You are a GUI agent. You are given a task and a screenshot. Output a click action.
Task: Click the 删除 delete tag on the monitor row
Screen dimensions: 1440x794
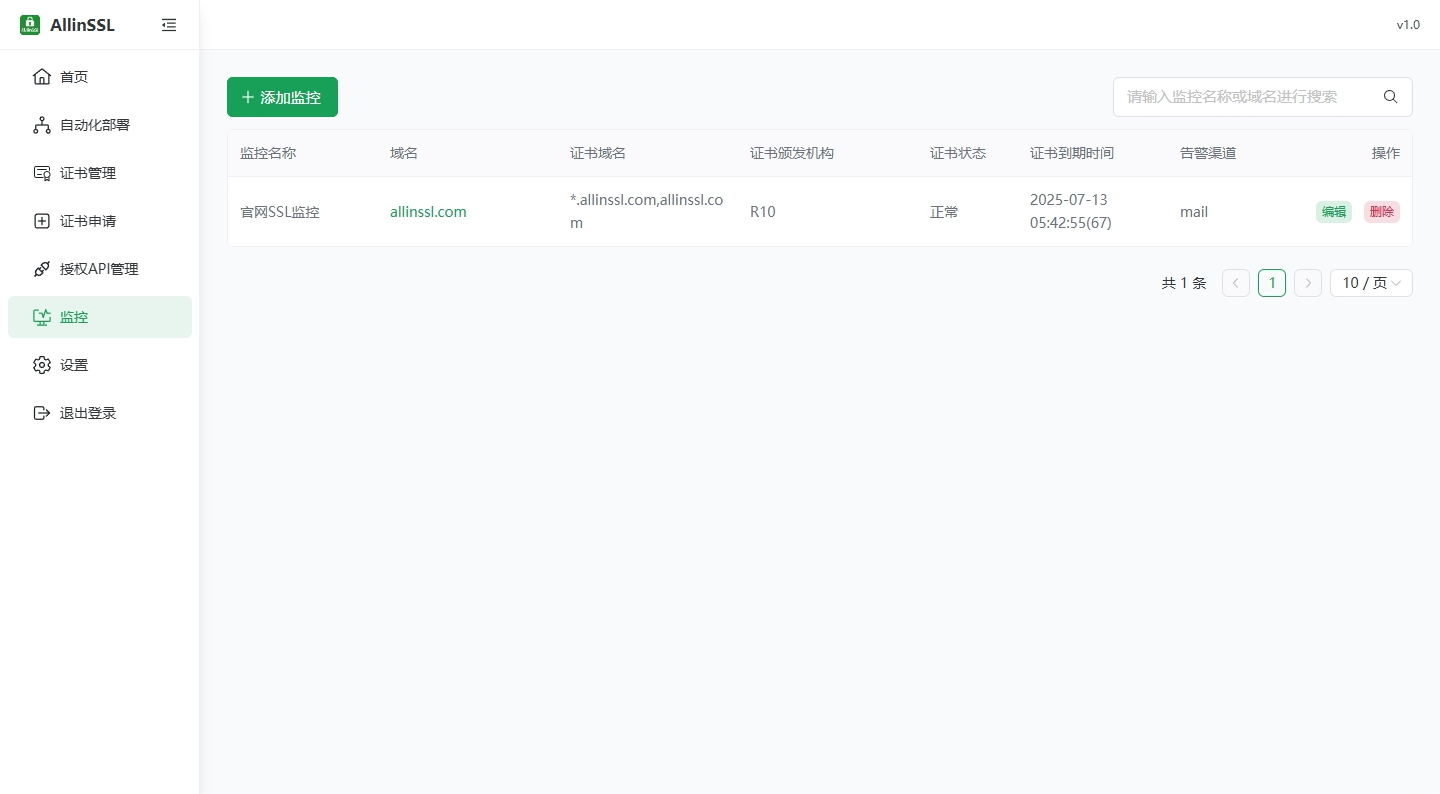click(1381, 212)
